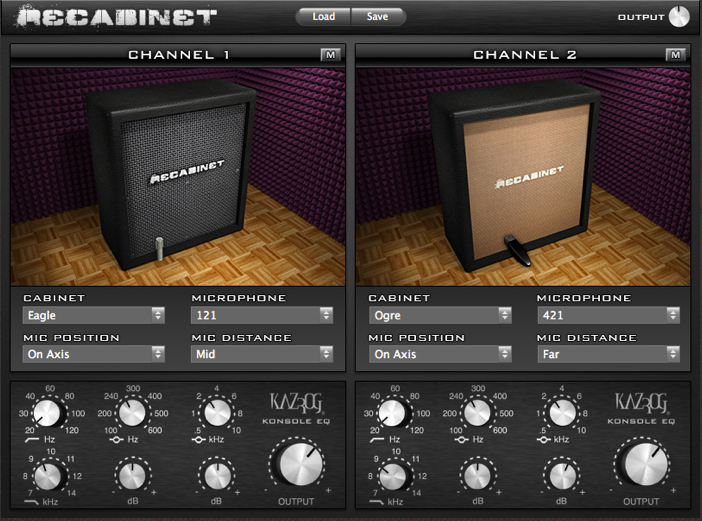Click the Channel 1 EQ large Output knob

click(296, 468)
